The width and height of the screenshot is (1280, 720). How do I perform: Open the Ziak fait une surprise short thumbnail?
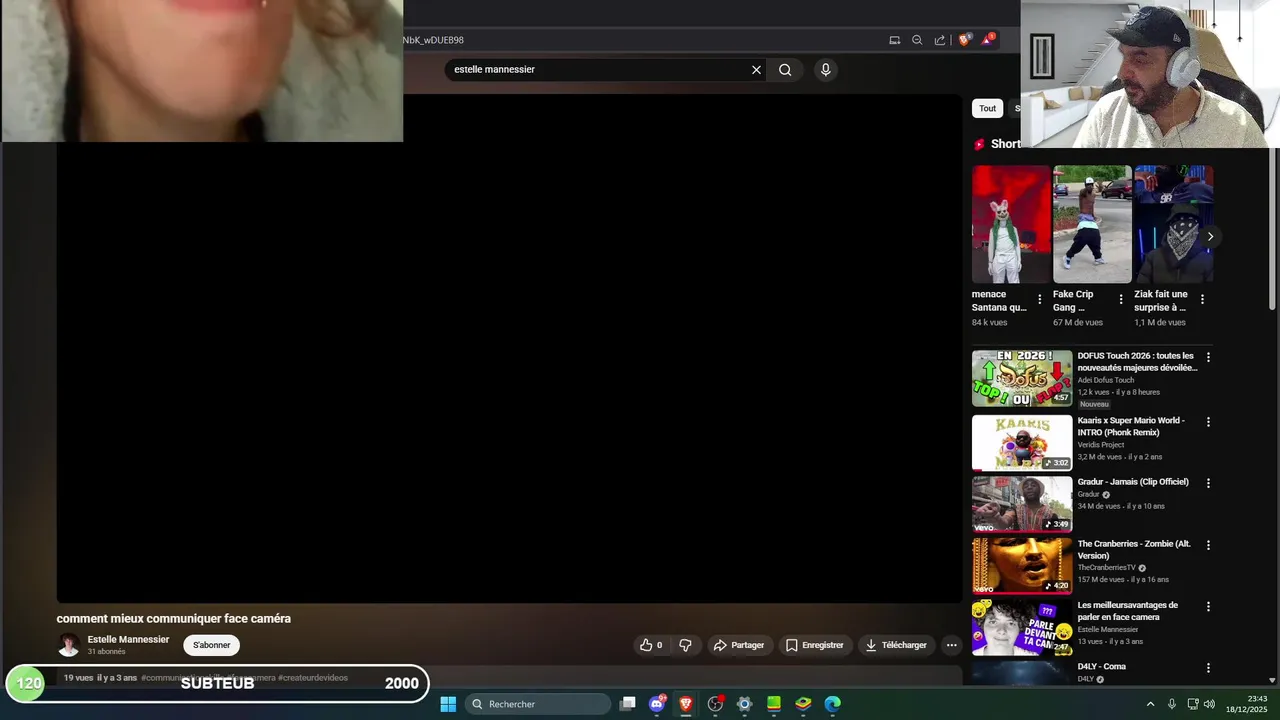click(1173, 224)
